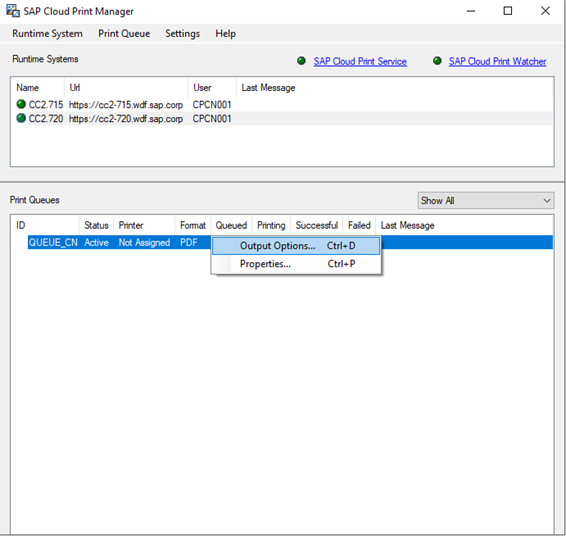Open the SAP Cloud Print Service link
The image size is (566, 536).
(x=360, y=61)
